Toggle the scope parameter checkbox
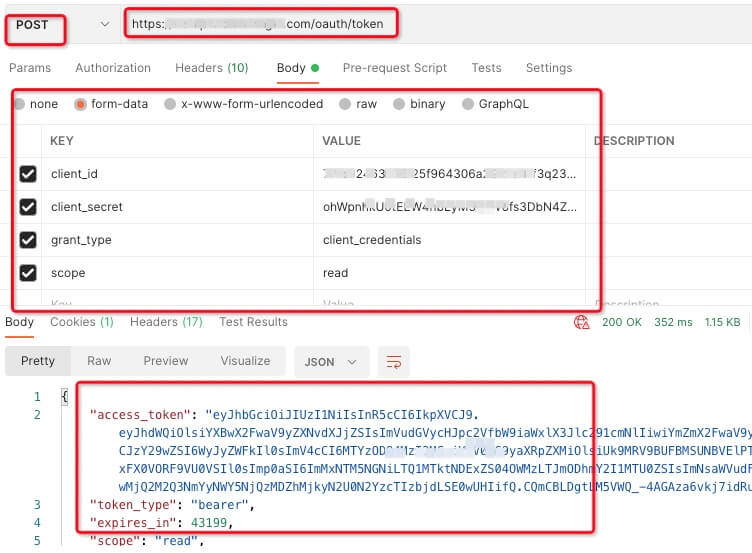 28,273
